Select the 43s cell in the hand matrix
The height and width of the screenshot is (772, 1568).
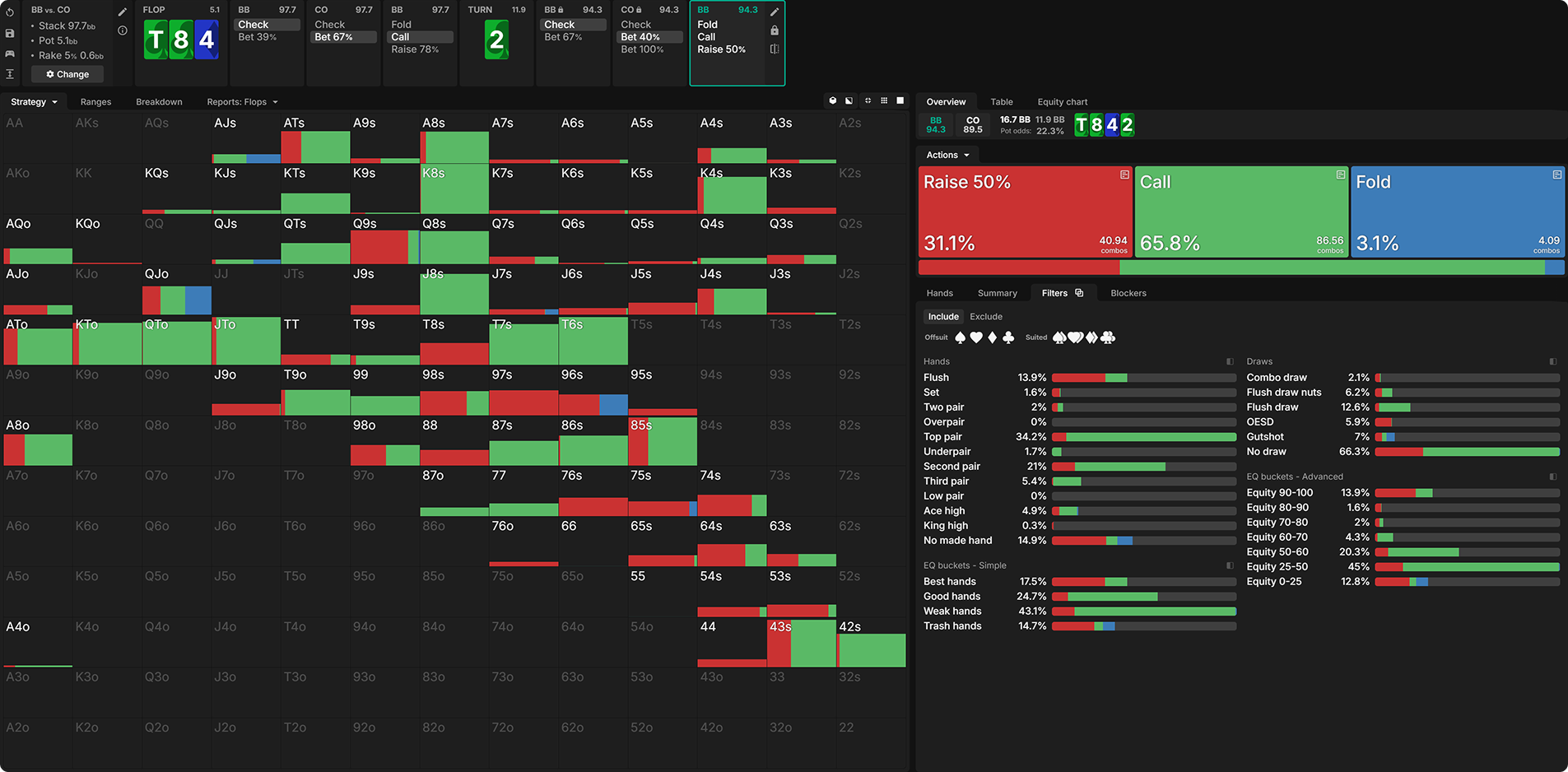click(x=801, y=643)
